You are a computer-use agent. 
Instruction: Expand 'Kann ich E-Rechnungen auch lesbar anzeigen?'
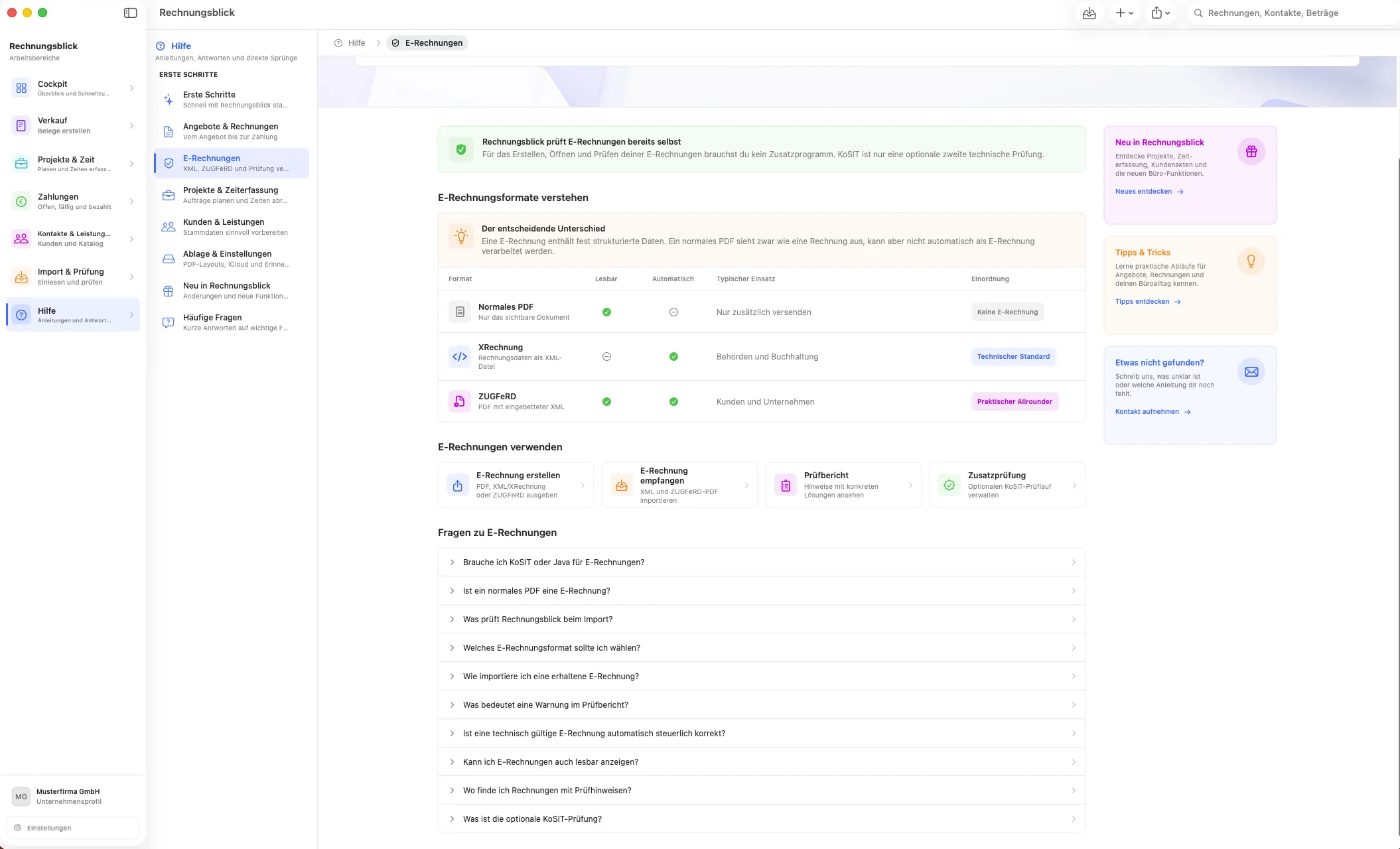(x=761, y=762)
